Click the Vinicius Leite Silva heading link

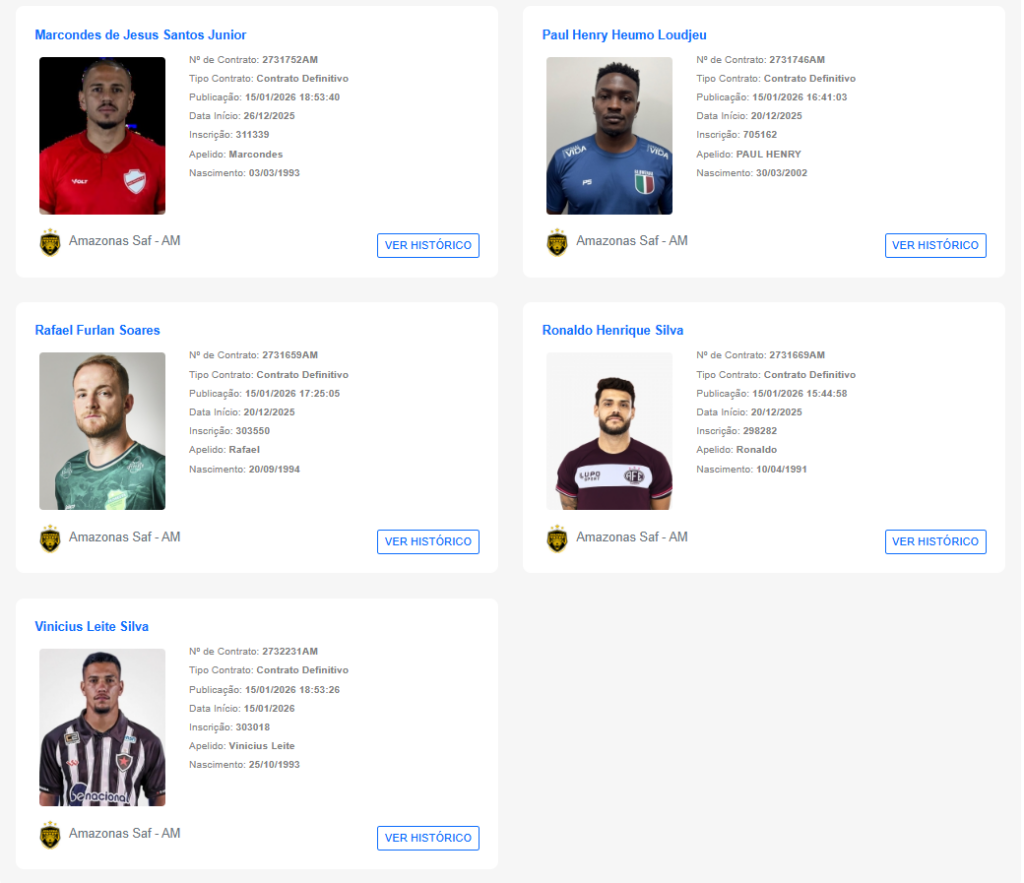tap(91, 627)
